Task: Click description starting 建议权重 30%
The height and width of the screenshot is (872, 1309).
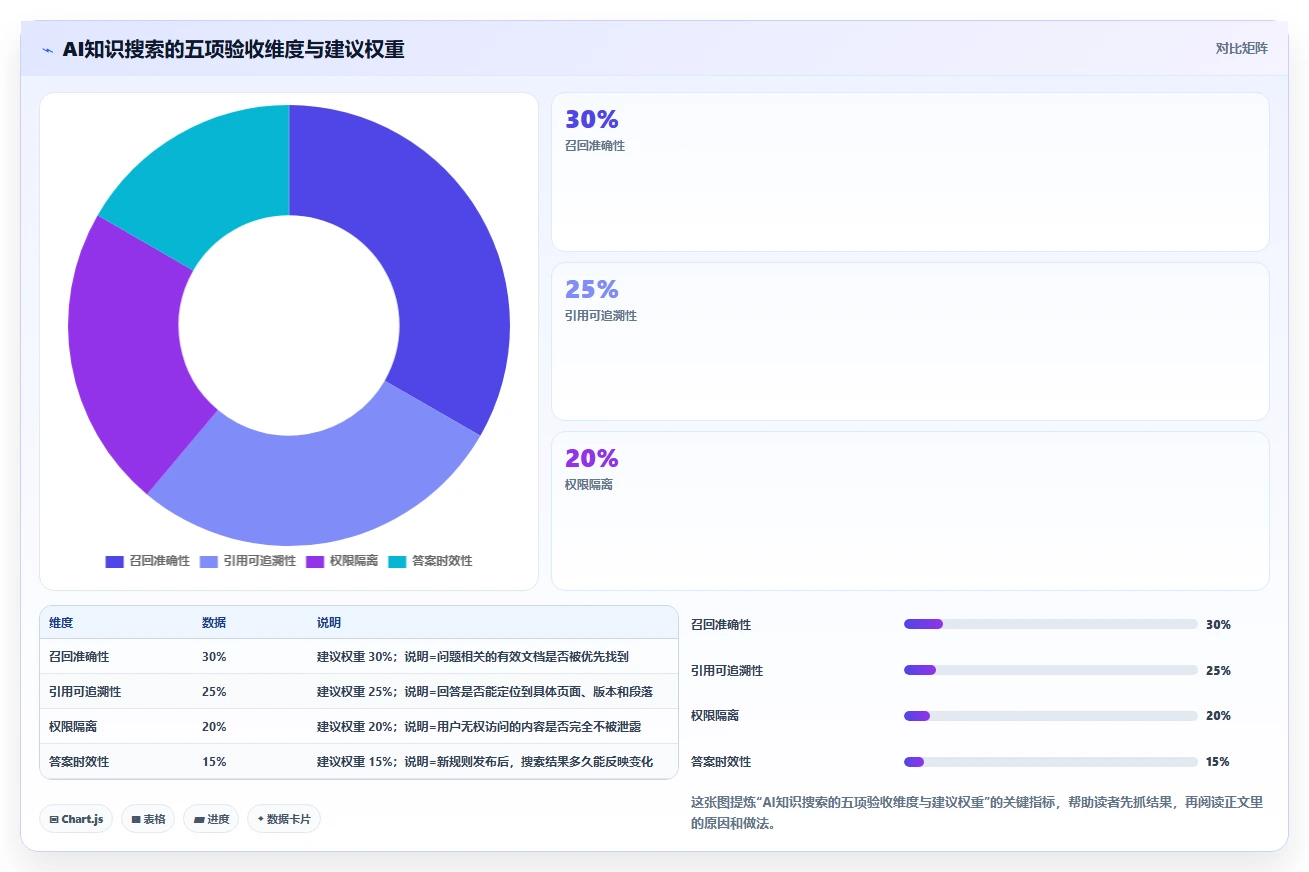Action: pos(473,657)
